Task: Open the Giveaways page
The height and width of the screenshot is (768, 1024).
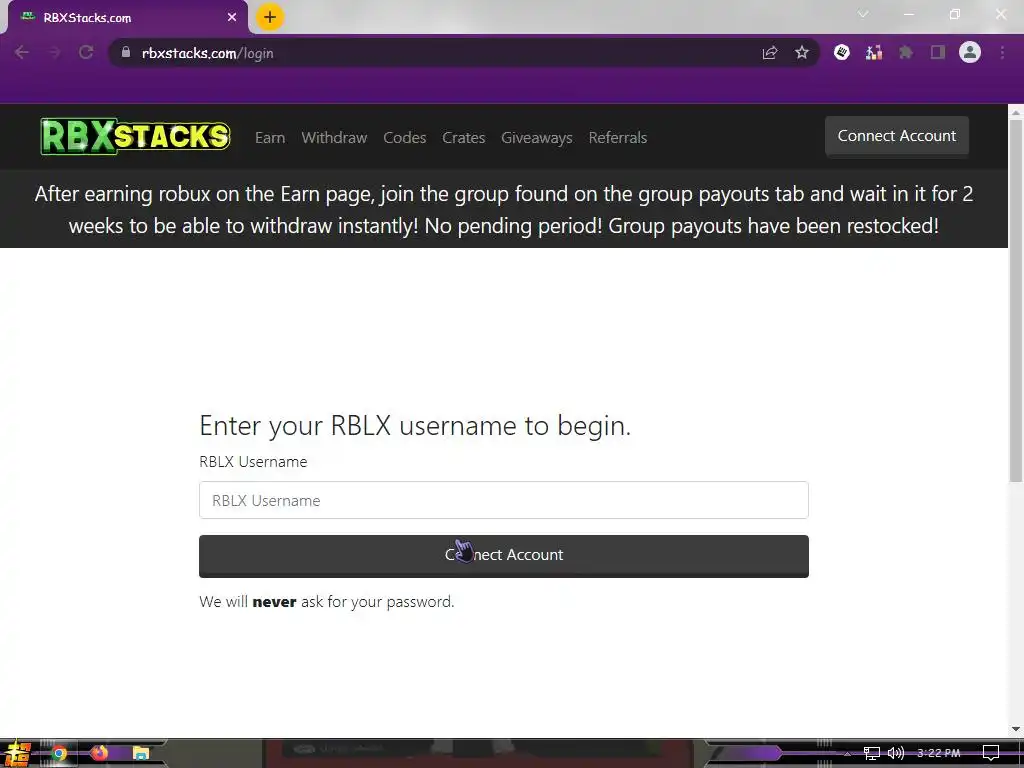Action: point(537,138)
